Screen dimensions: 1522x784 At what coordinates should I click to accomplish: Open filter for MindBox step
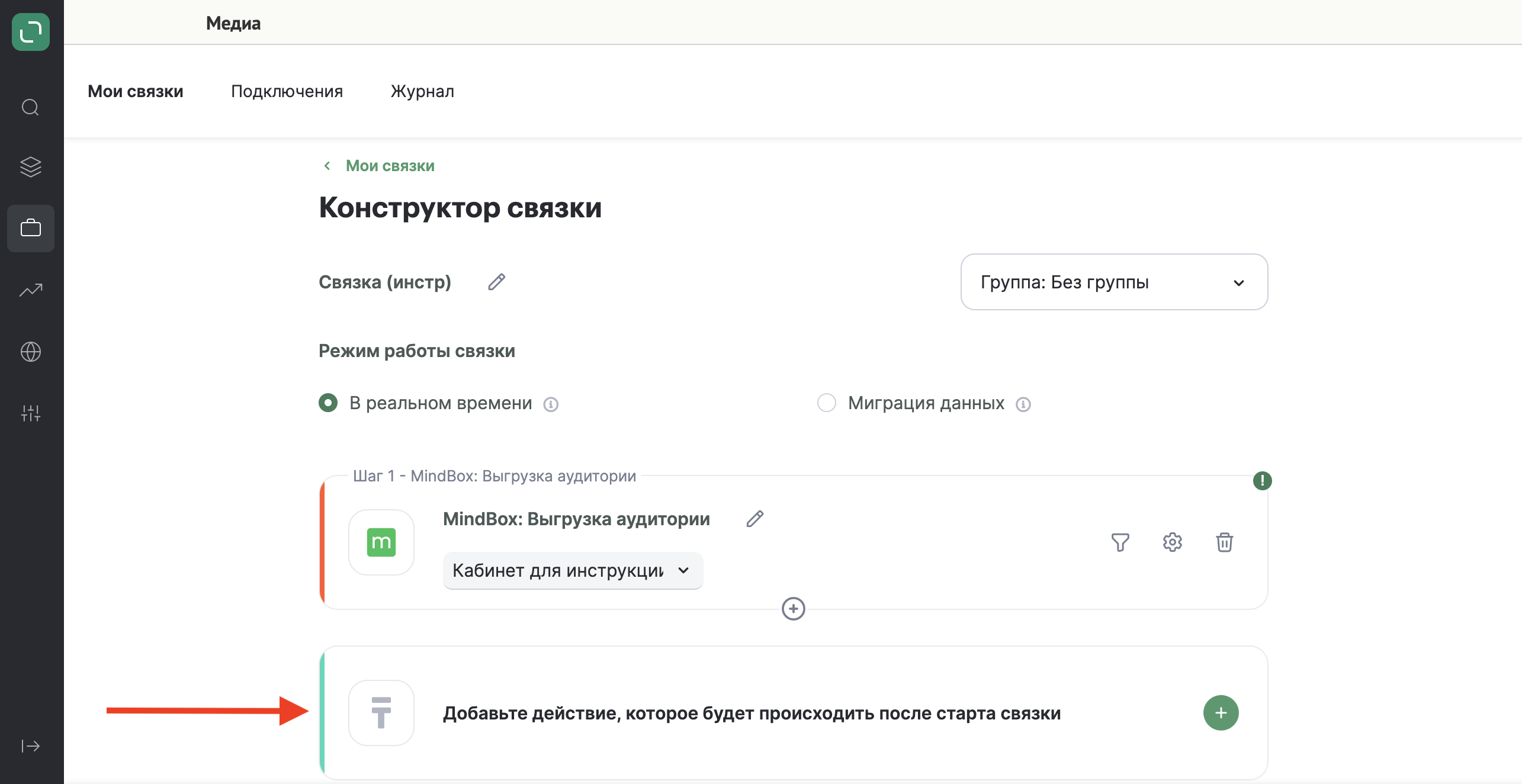[x=1120, y=542]
